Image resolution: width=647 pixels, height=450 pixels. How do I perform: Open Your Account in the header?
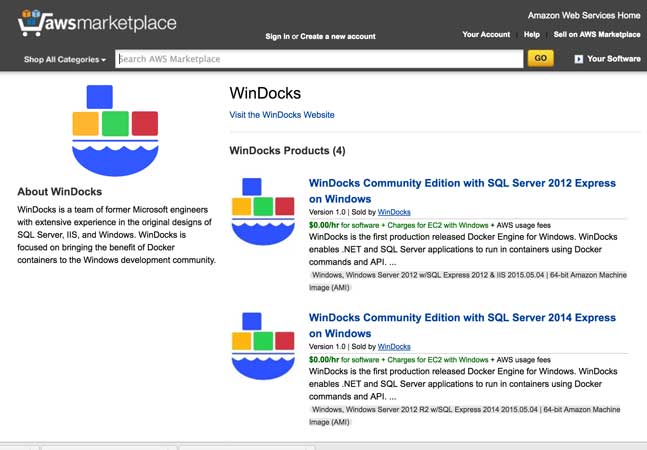[x=486, y=35]
